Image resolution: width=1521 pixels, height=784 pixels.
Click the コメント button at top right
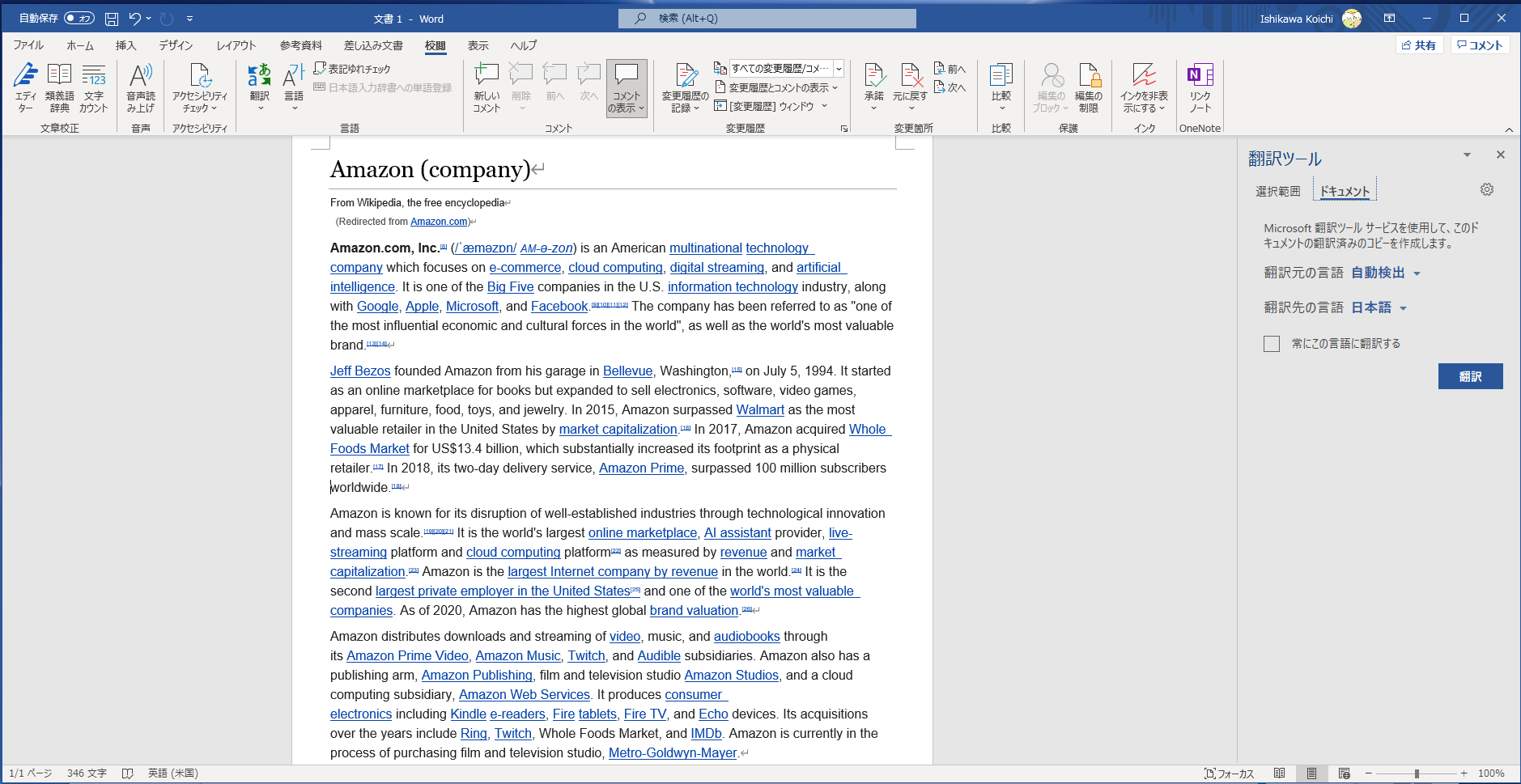1480,45
